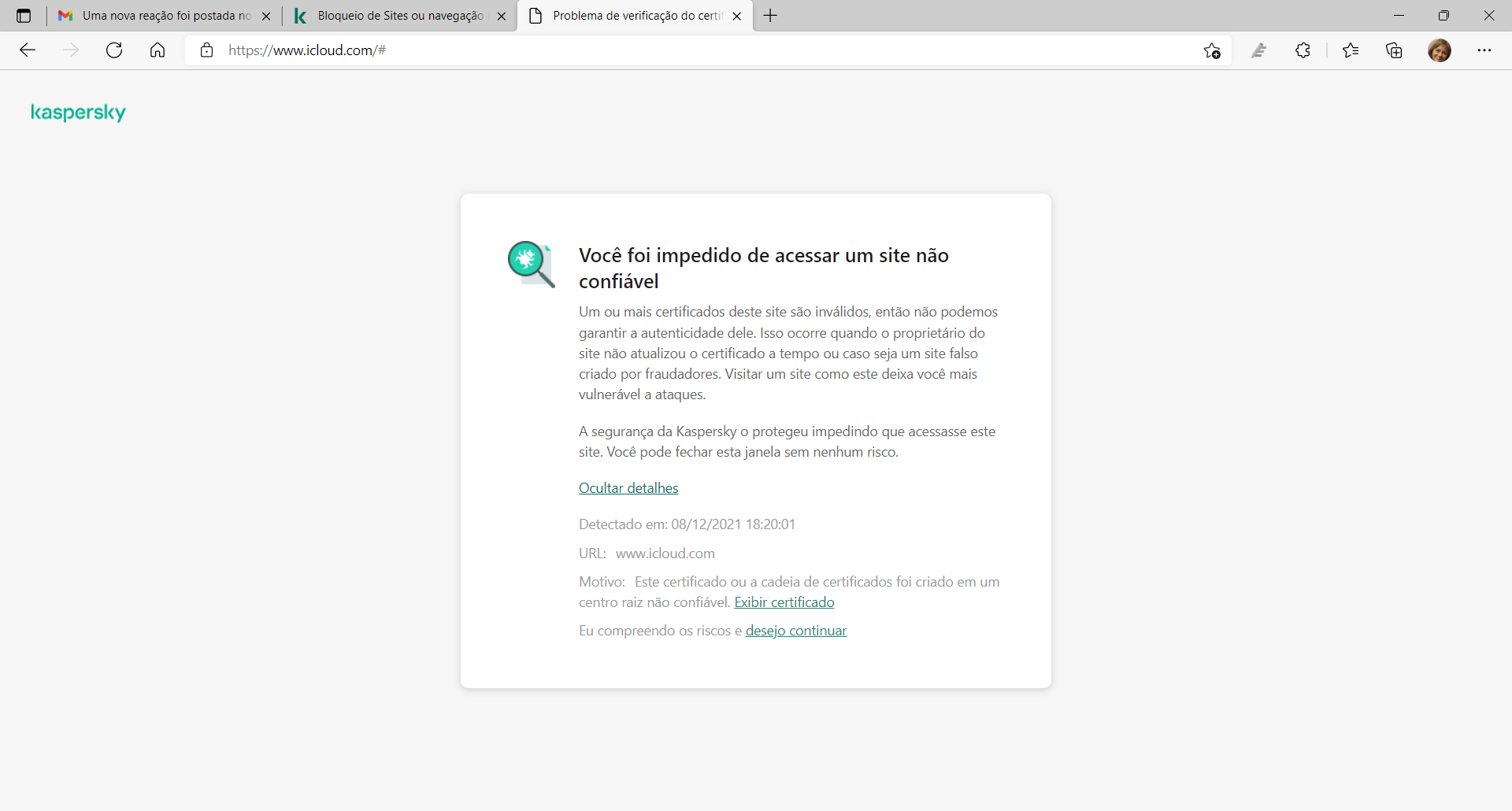Image resolution: width=1512 pixels, height=811 pixels.
Task: Switch to the Gmail 'Uma nova reação' tab
Action: tap(164, 16)
